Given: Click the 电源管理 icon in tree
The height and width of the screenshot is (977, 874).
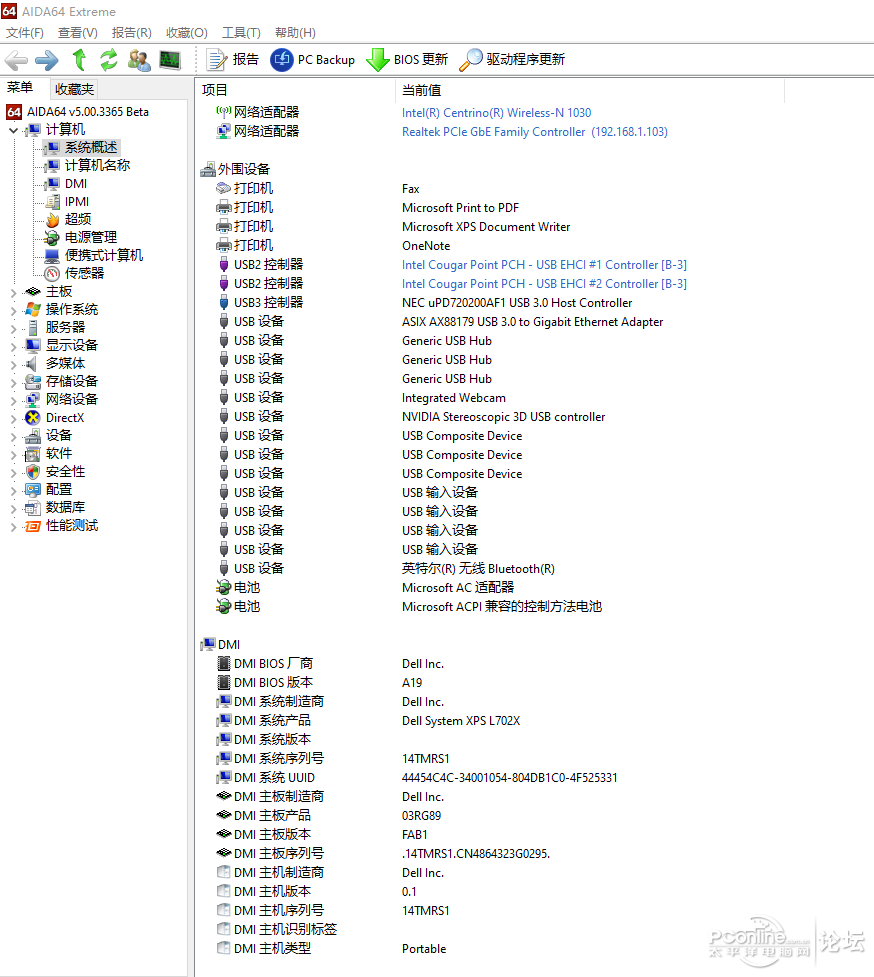Looking at the screenshot, I should click(52, 238).
